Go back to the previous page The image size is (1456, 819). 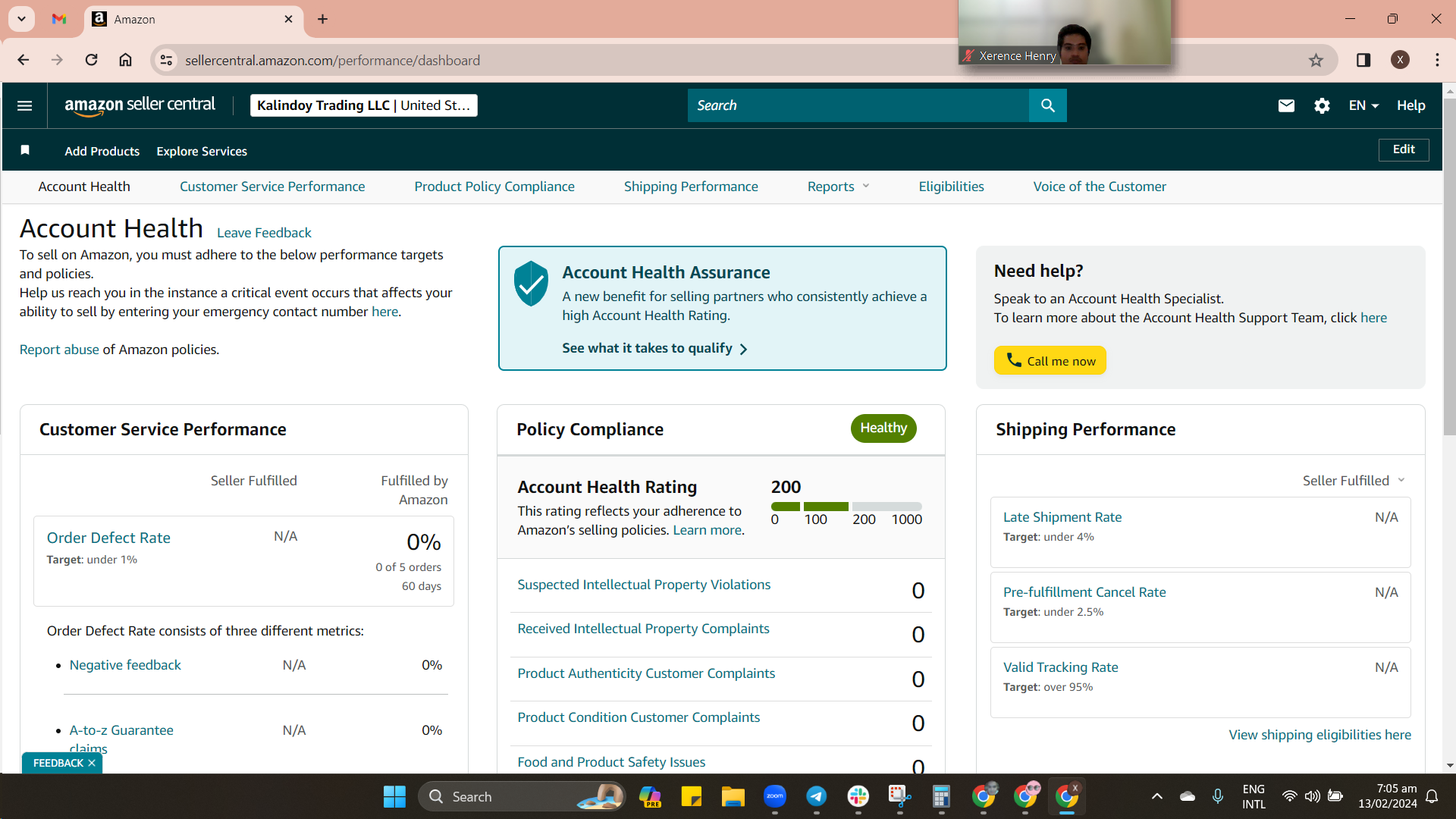click(x=24, y=60)
